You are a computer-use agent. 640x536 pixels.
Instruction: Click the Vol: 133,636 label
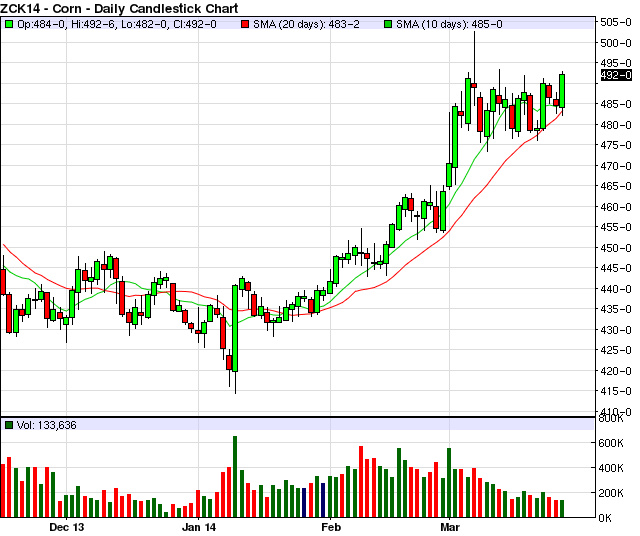(x=47, y=425)
